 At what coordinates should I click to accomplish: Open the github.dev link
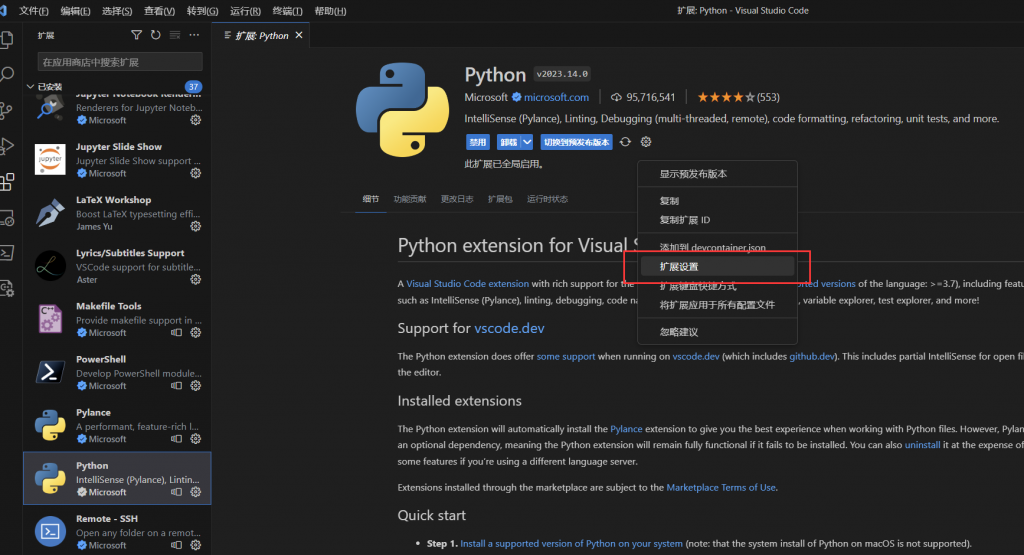point(812,357)
